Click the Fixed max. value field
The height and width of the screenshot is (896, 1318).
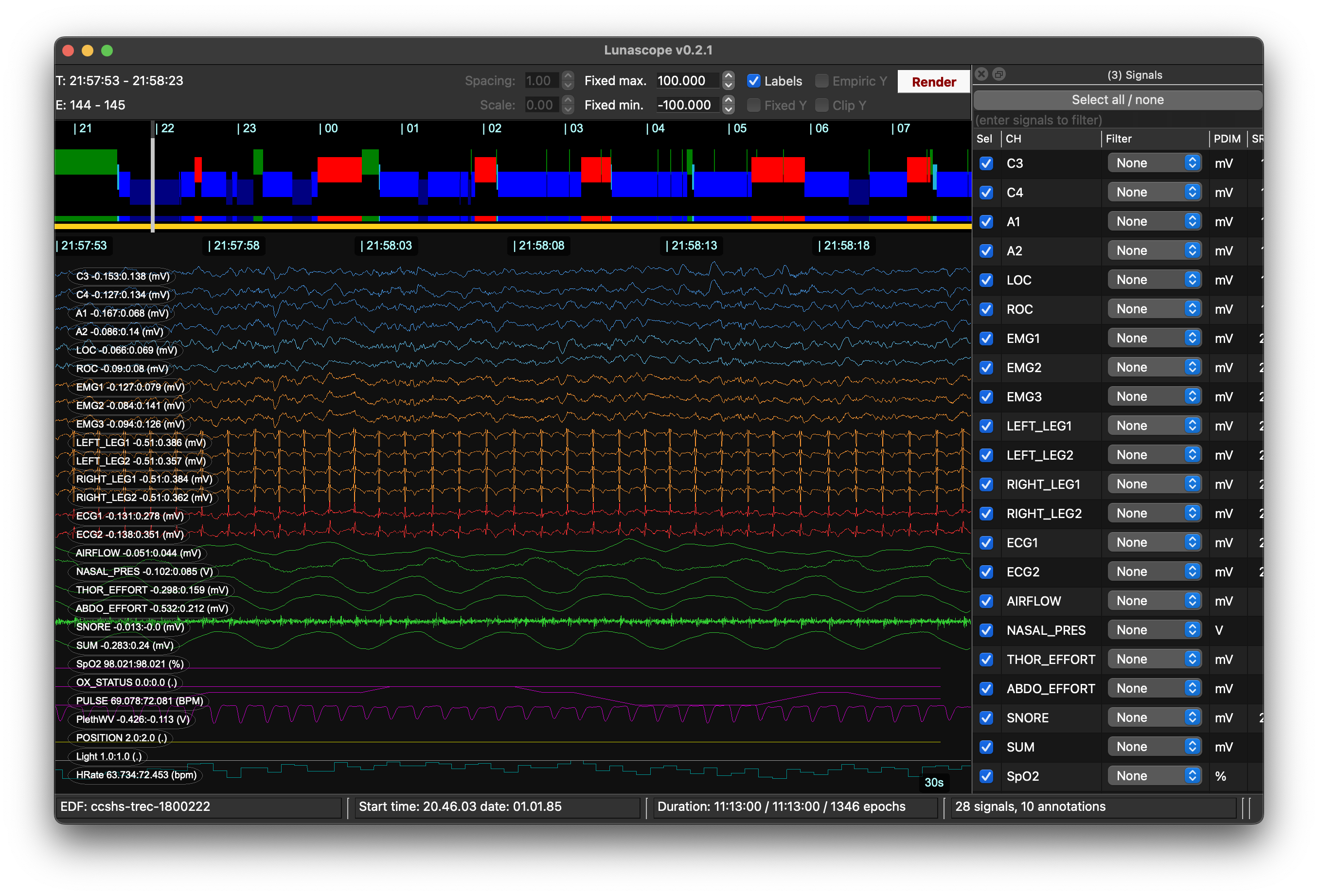[x=688, y=81]
